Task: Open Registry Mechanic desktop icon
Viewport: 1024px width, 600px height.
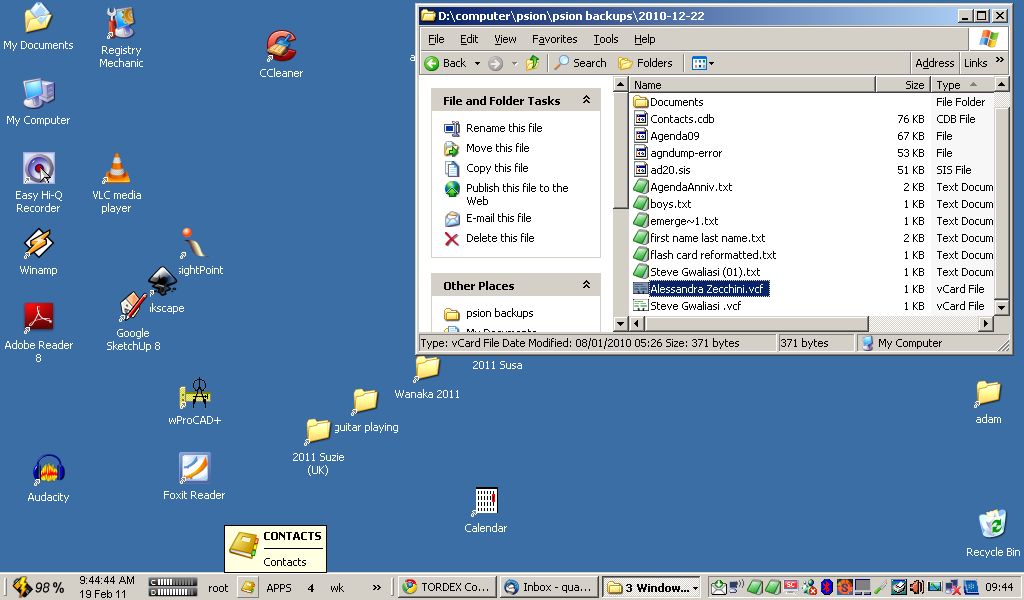Action: pos(121,24)
